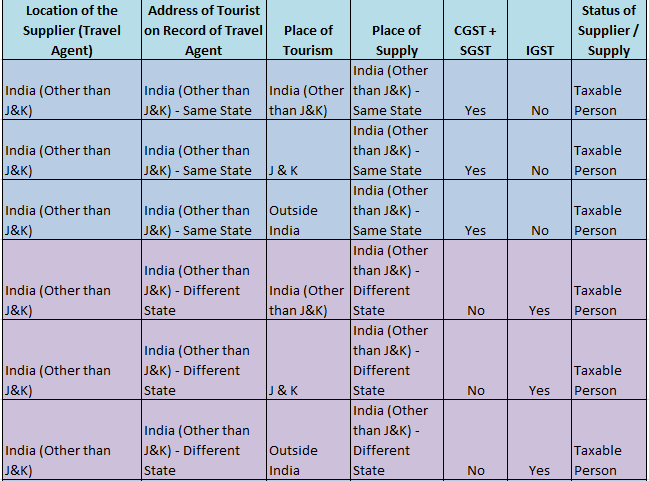Click 'J & K' tourism cell in Different State row
Viewport: 649px width, 481px height.
(284, 390)
